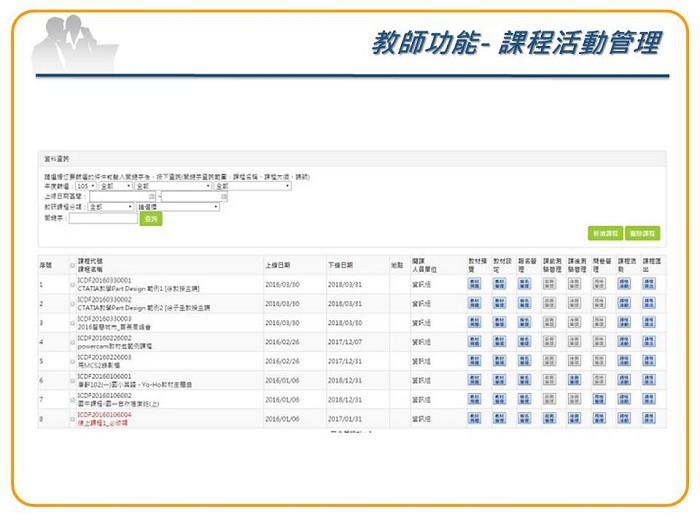Click the 新增課程 button
Viewport: 700px width, 525px height.
point(605,233)
